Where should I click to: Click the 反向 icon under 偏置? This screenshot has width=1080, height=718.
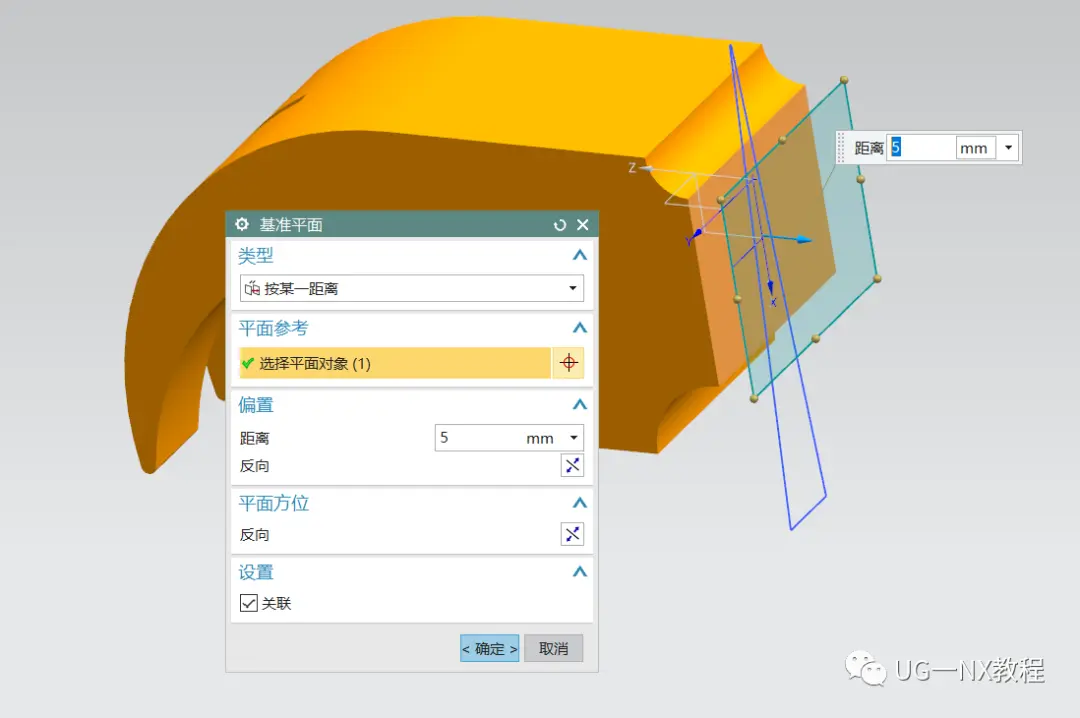(572, 466)
